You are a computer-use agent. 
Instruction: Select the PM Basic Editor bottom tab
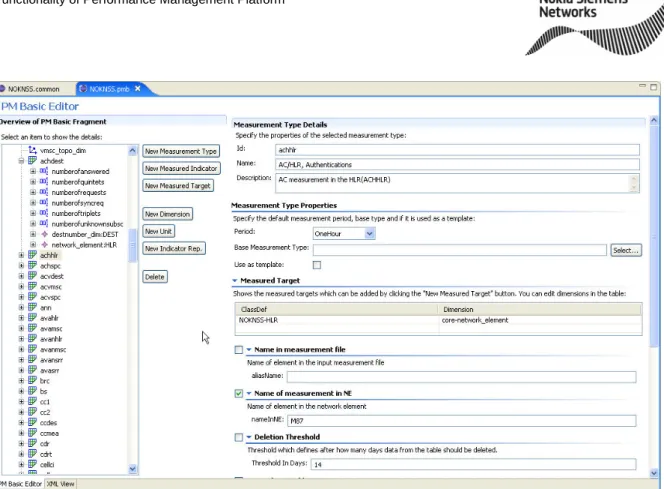pos(21,483)
